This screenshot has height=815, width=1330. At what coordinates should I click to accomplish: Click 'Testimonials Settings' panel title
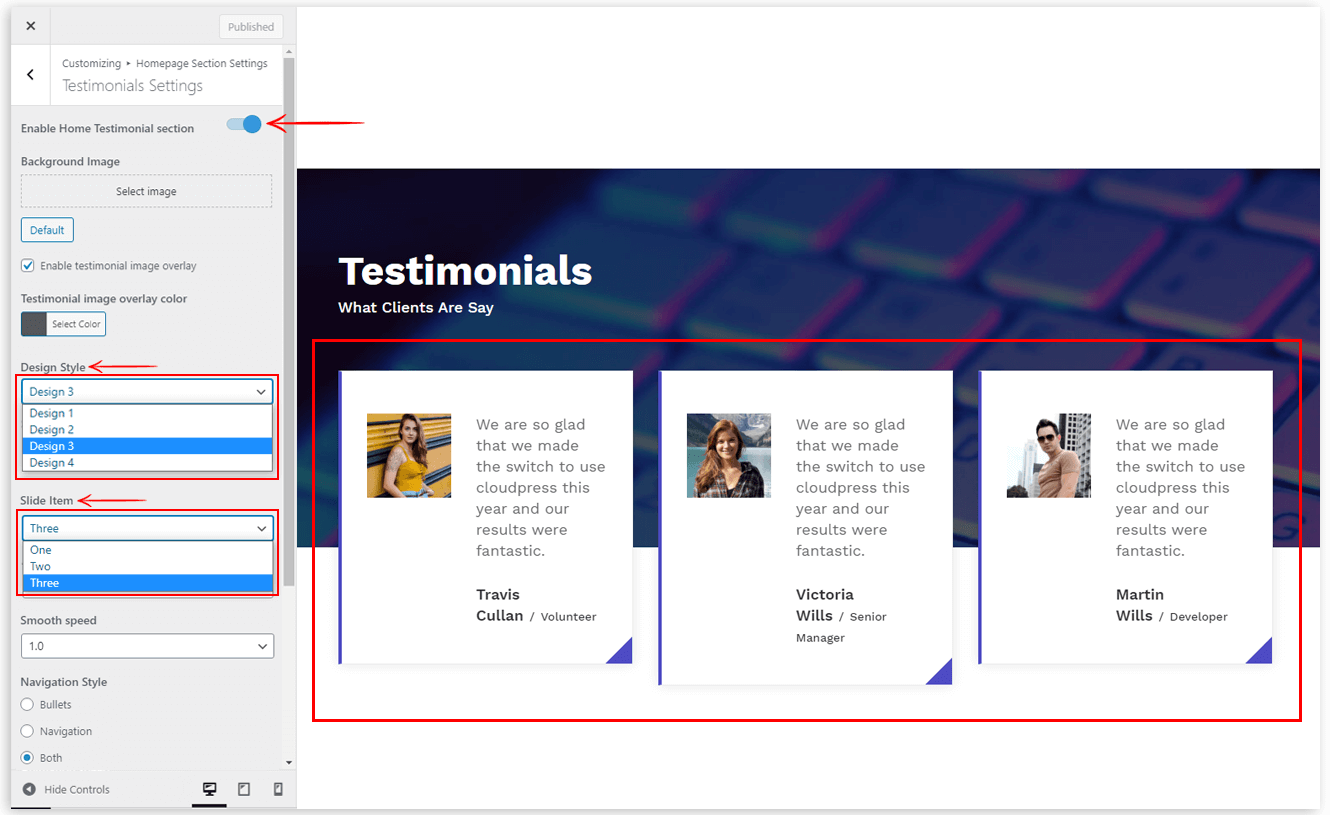click(x=133, y=86)
